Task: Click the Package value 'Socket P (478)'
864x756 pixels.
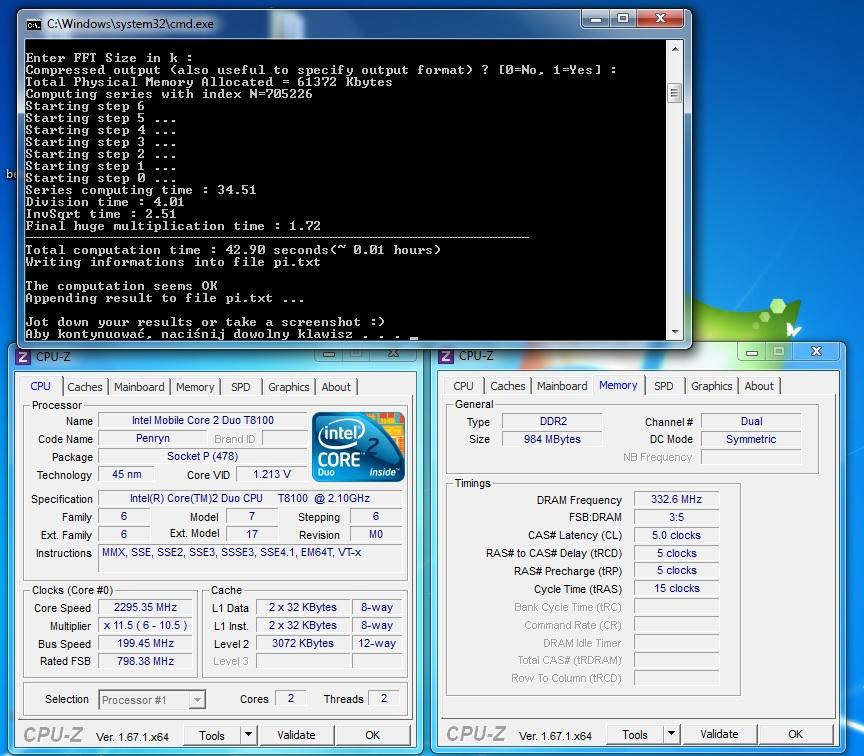Action: pos(203,456)
